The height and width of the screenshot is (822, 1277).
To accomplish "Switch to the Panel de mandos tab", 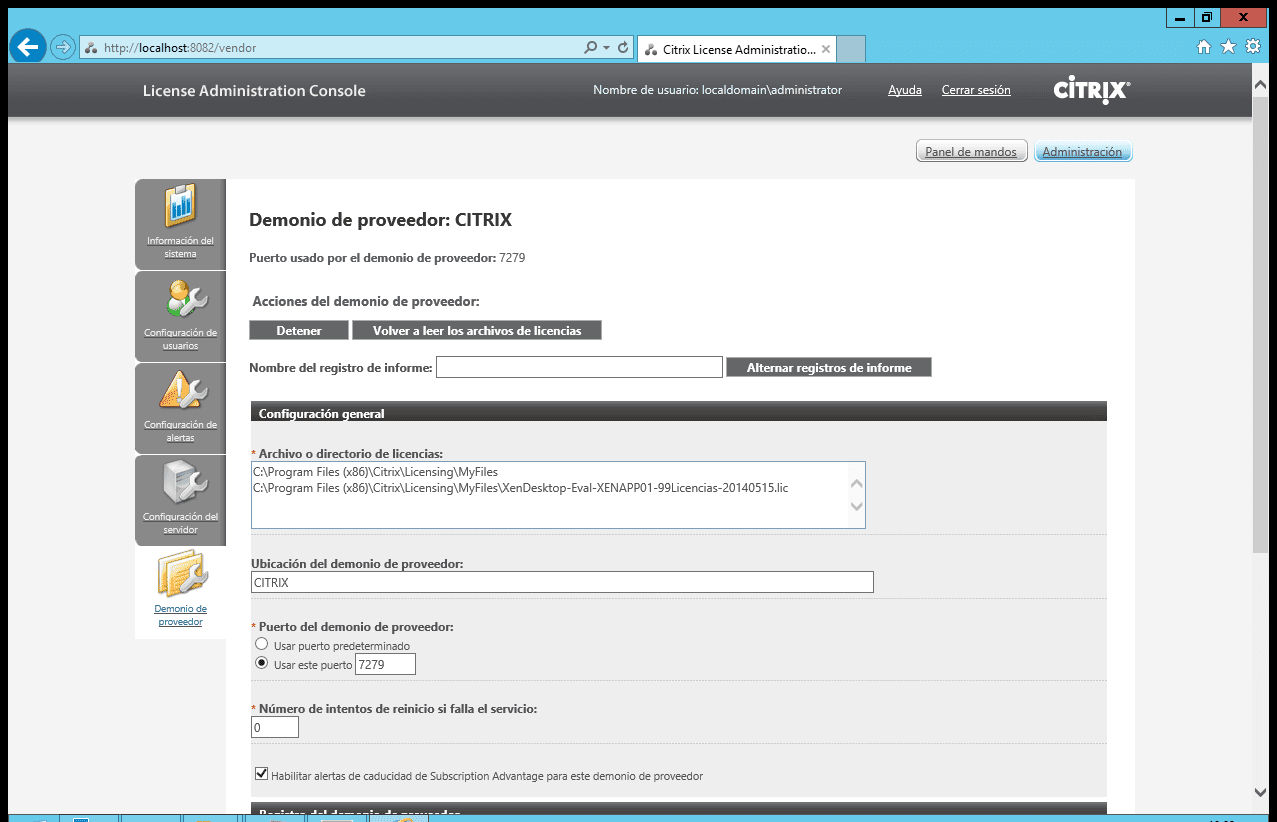I will 970,152.
